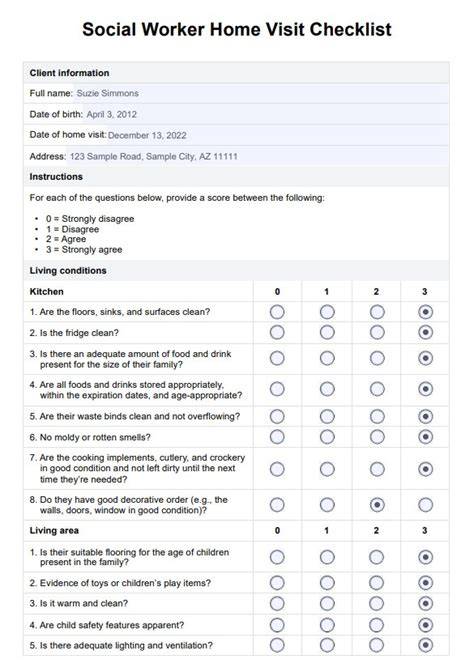Select score 2 for fridge clean question
The image size is (474, 672).
tap(377, 333)
